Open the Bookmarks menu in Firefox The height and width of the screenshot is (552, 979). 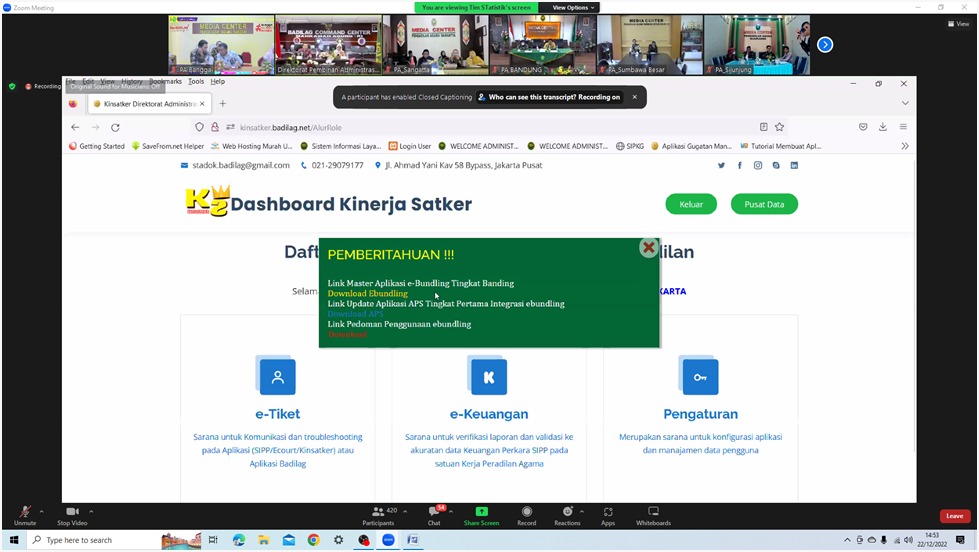tap(165, 81)
